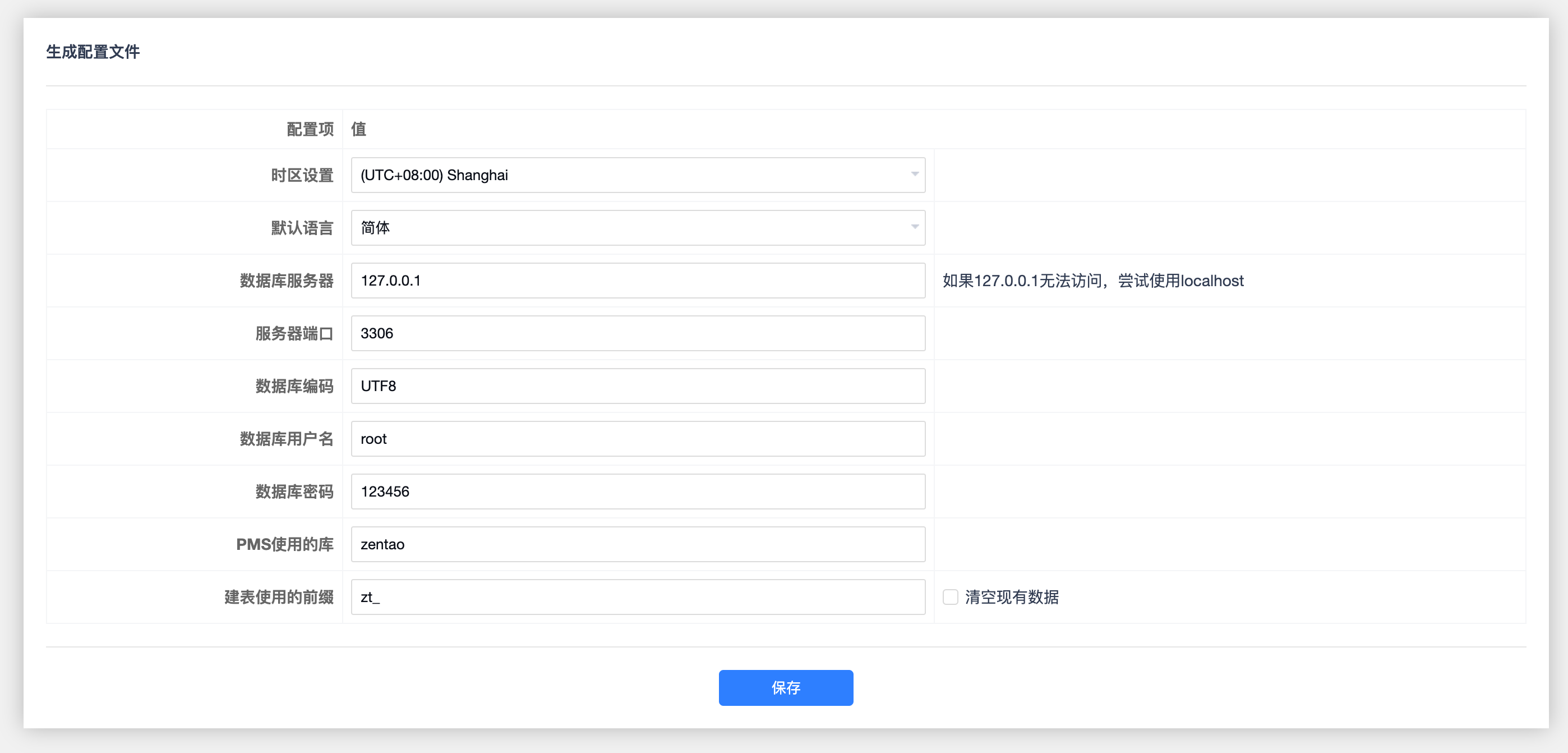
Task: Focus the server port field 3306
Action: [638, 333]
